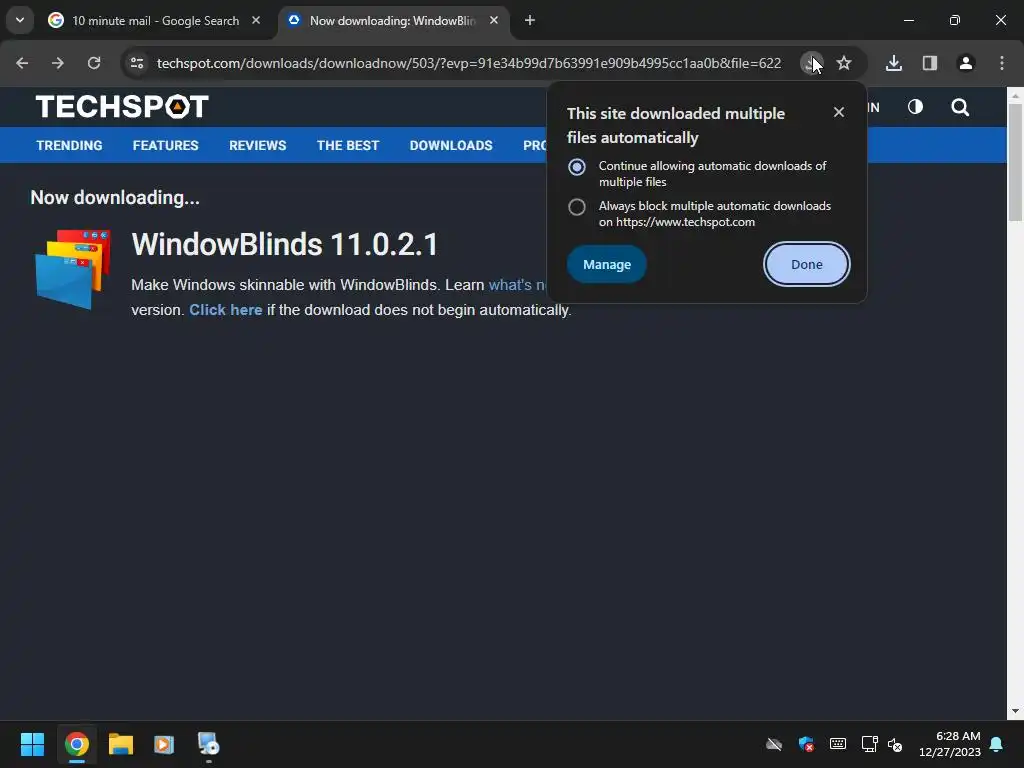Click the WindowBlinds 11.0.2.1 heading
The height and width of the screenshot is (768, 1024).
(284, 245)
